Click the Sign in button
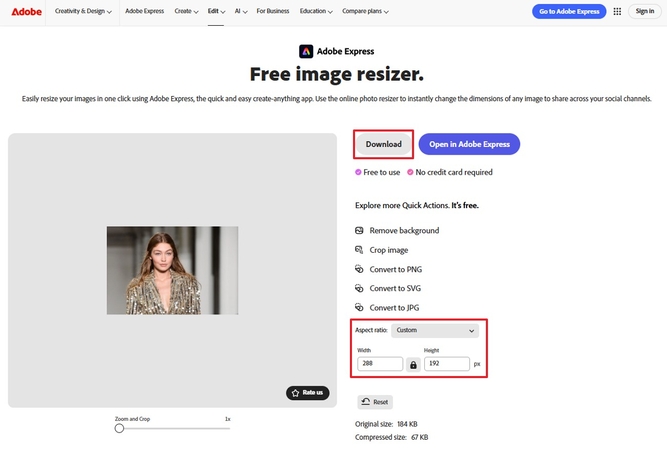Image resolution: width=667 pixels, height=450 pixels. click(x=645, y=11)
